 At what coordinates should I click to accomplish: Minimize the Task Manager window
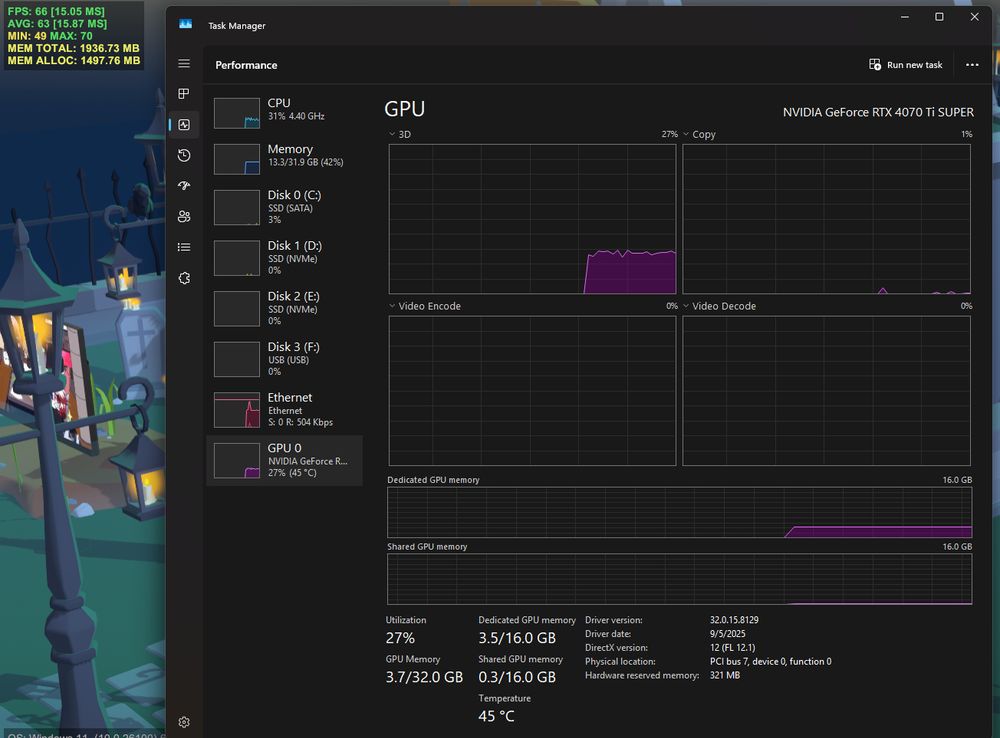click(x=904, y=17)
